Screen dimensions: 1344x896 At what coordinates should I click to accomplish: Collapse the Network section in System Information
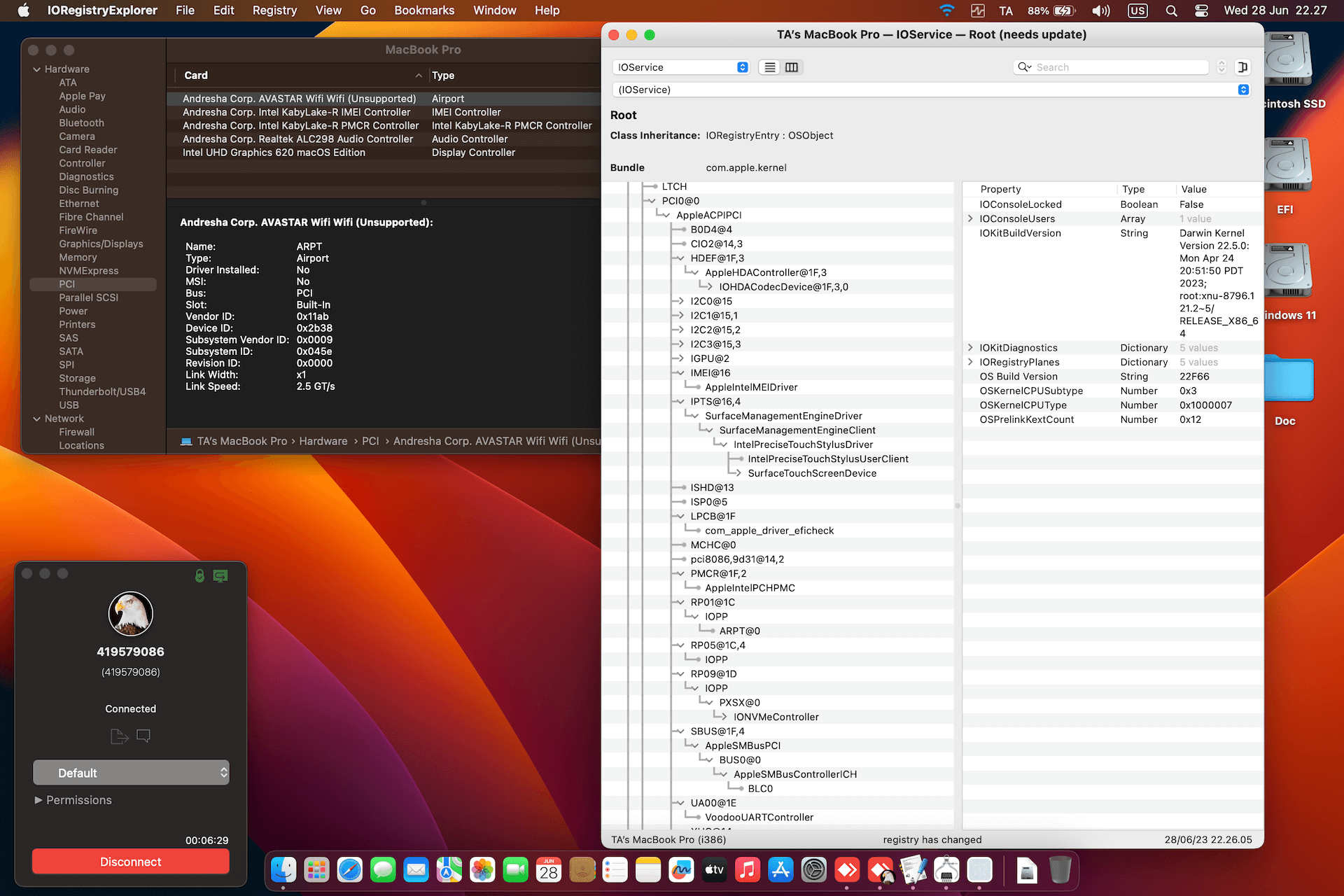36,419
